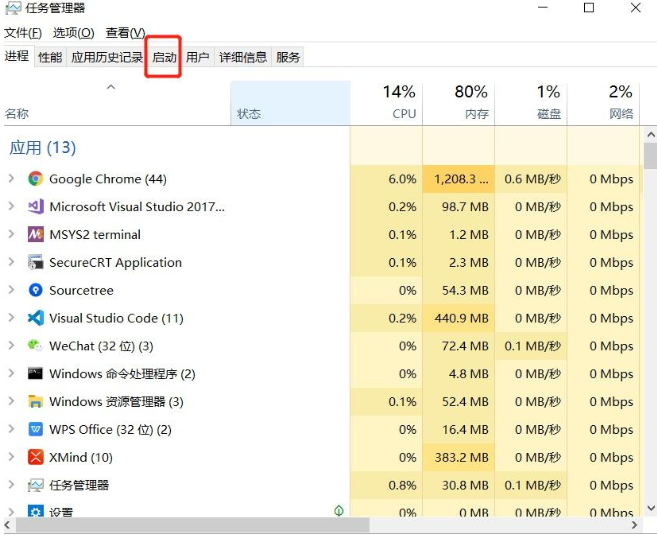Click Chrome's 0.6 MB/秒 disk value

pyautogui.click(x=532, y=179)
